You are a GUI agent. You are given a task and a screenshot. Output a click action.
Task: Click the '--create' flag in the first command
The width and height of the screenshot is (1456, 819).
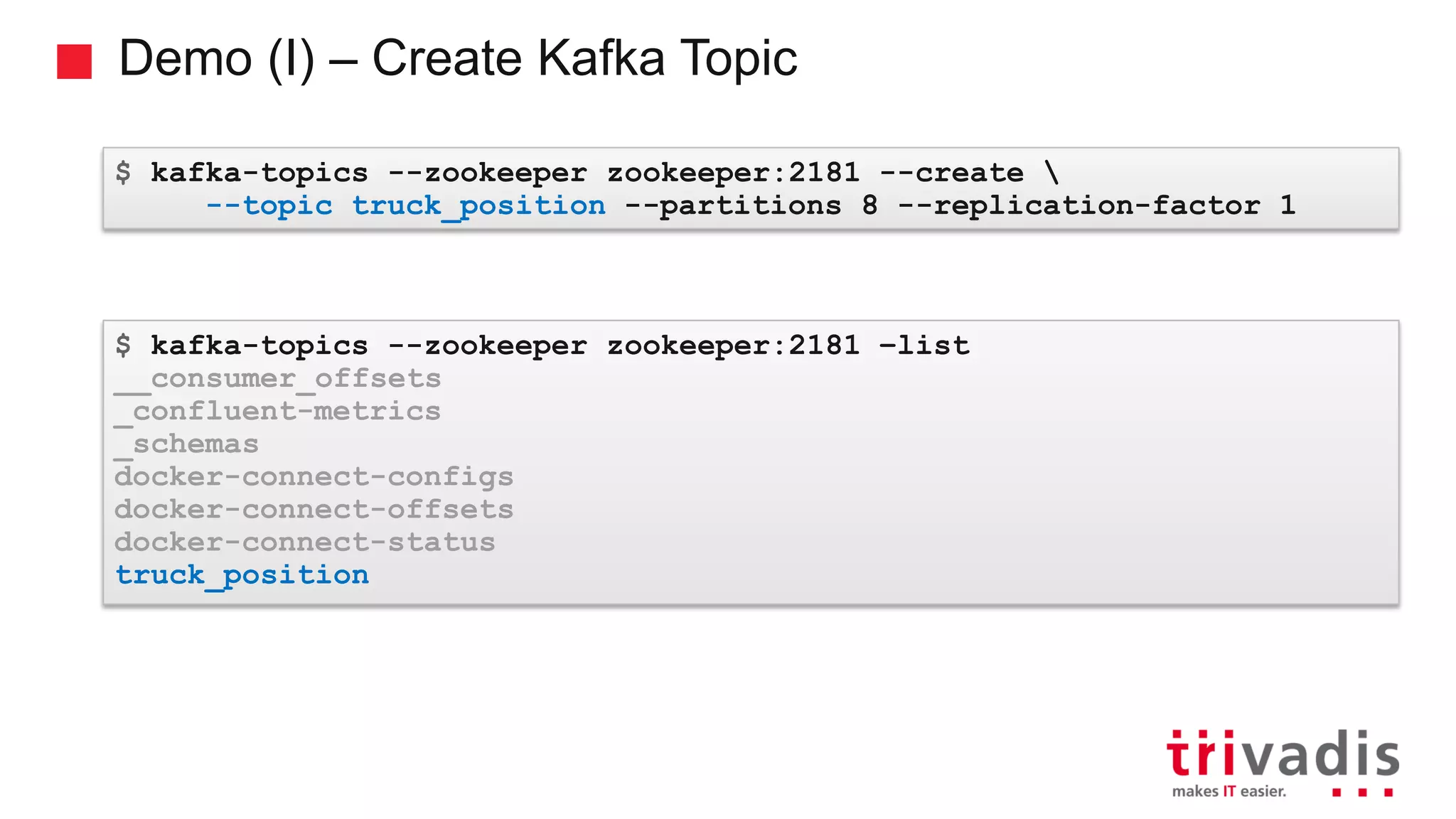(952, 173)
